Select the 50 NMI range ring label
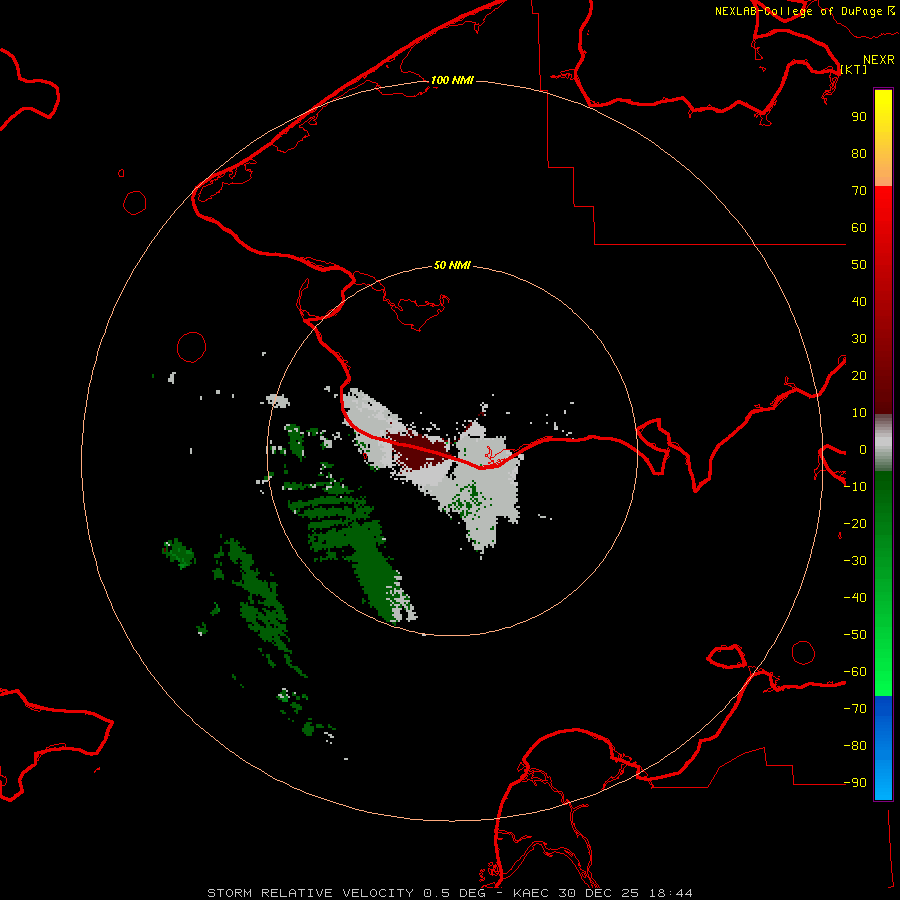The image size is (900, 900). tap(452, 265)
